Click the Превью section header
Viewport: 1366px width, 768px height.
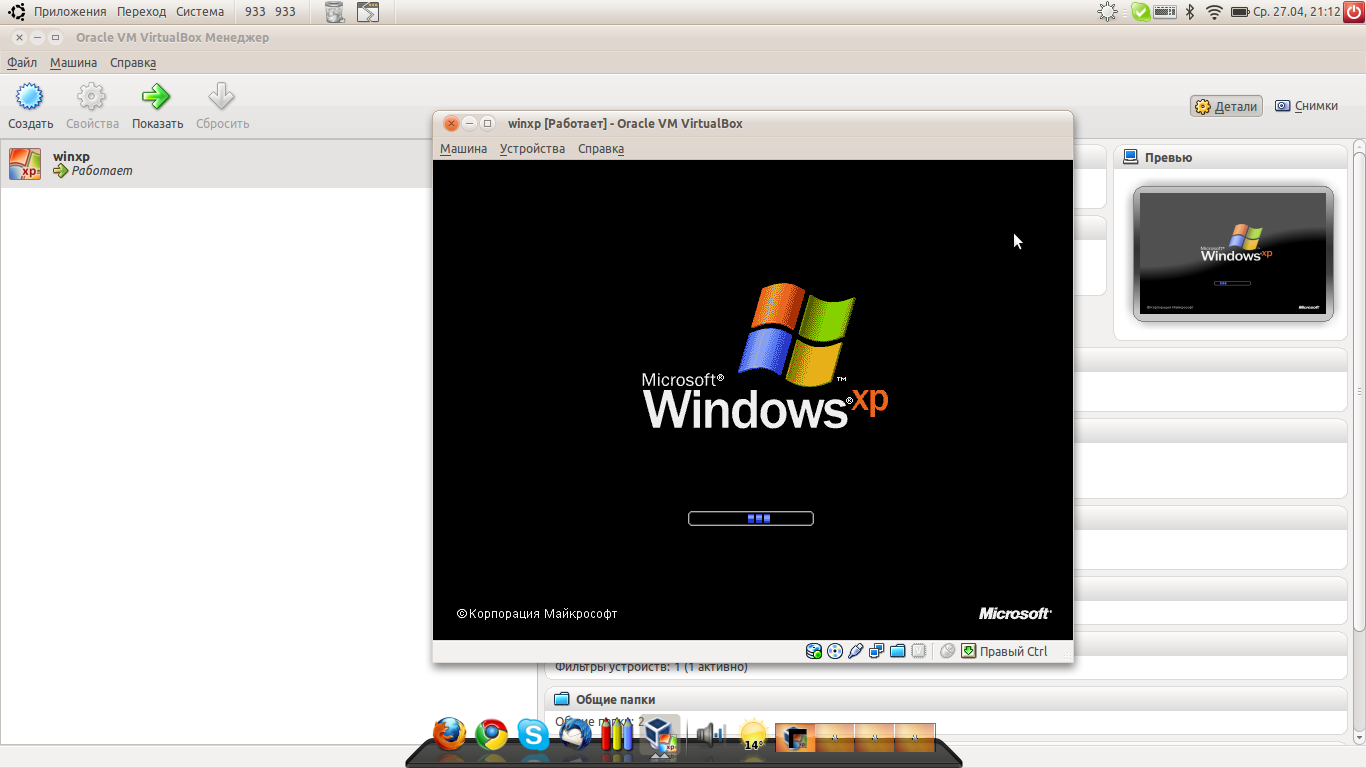click(x=1230, y=157)
